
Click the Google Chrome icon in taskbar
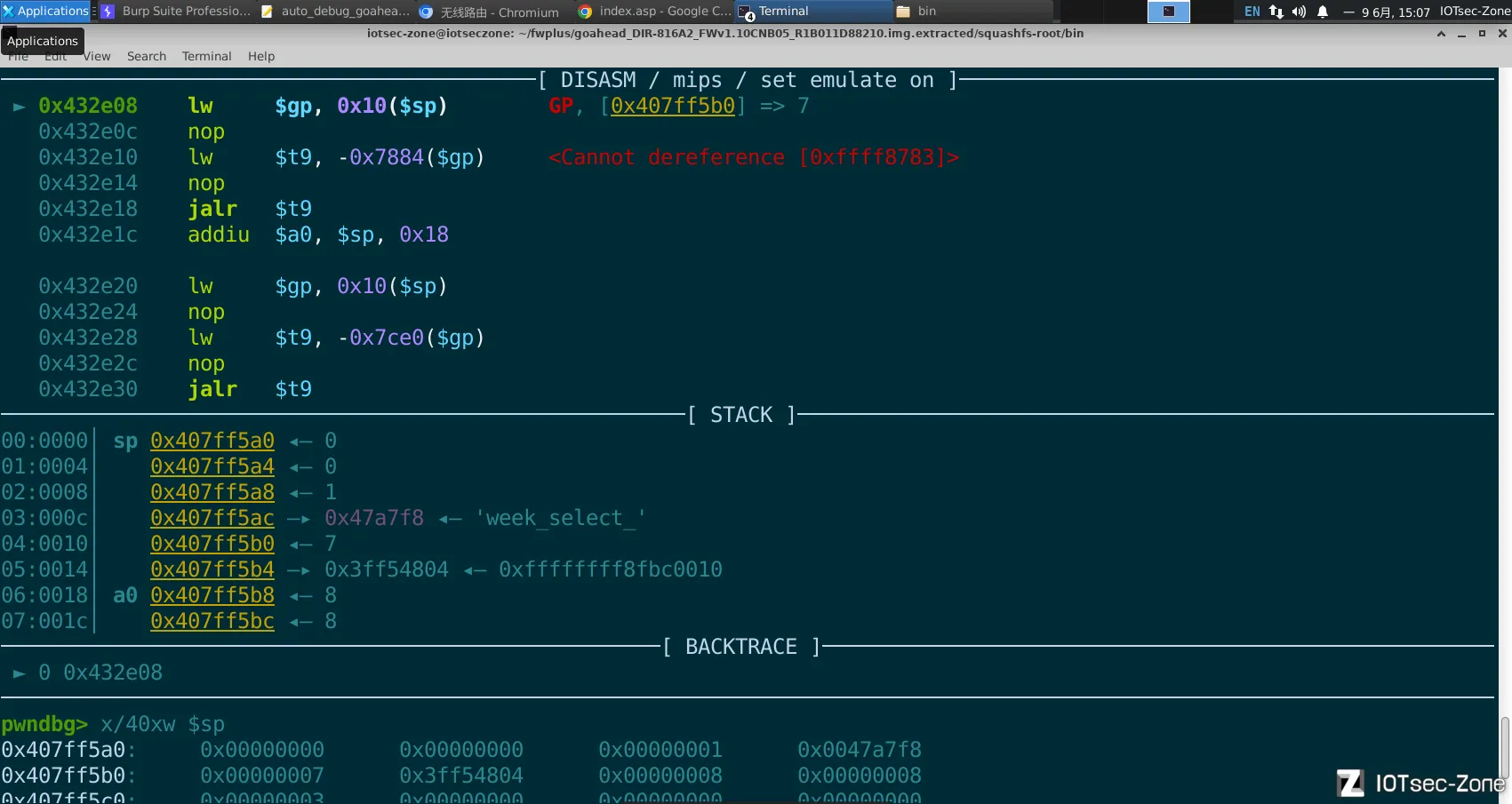click(x=585, y=12)
